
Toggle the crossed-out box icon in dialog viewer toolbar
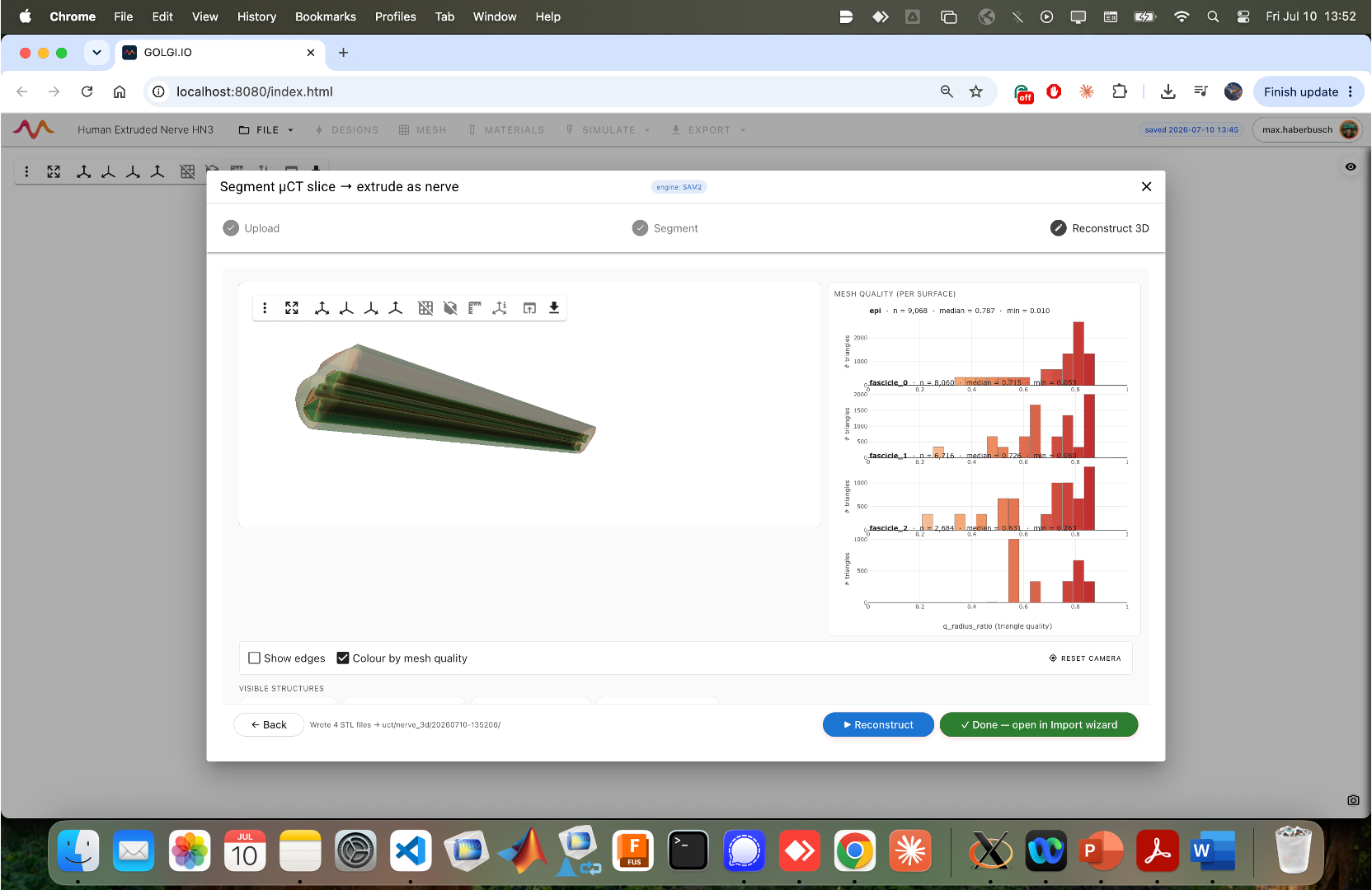[x=450, y=308]
